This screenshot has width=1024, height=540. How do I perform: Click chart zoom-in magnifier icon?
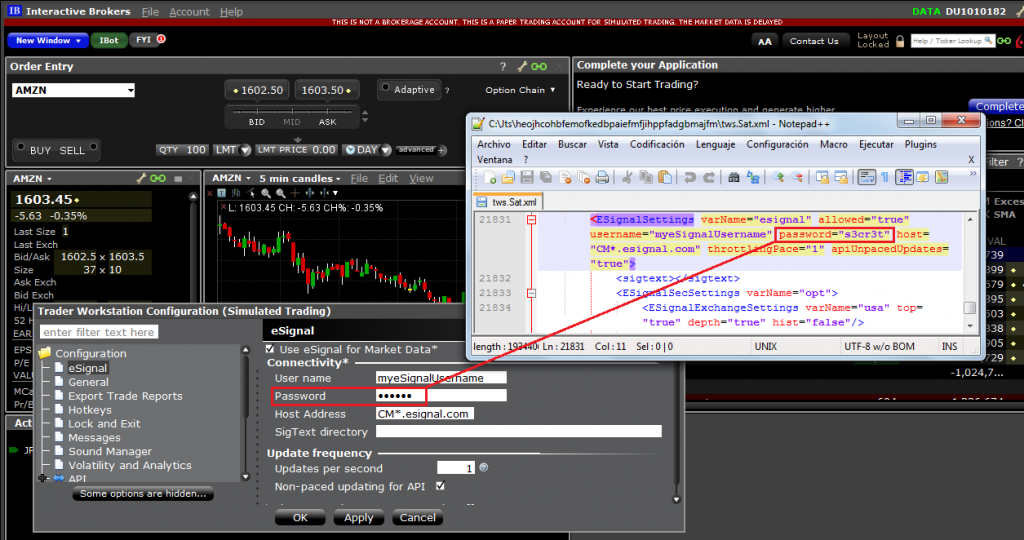266,193
